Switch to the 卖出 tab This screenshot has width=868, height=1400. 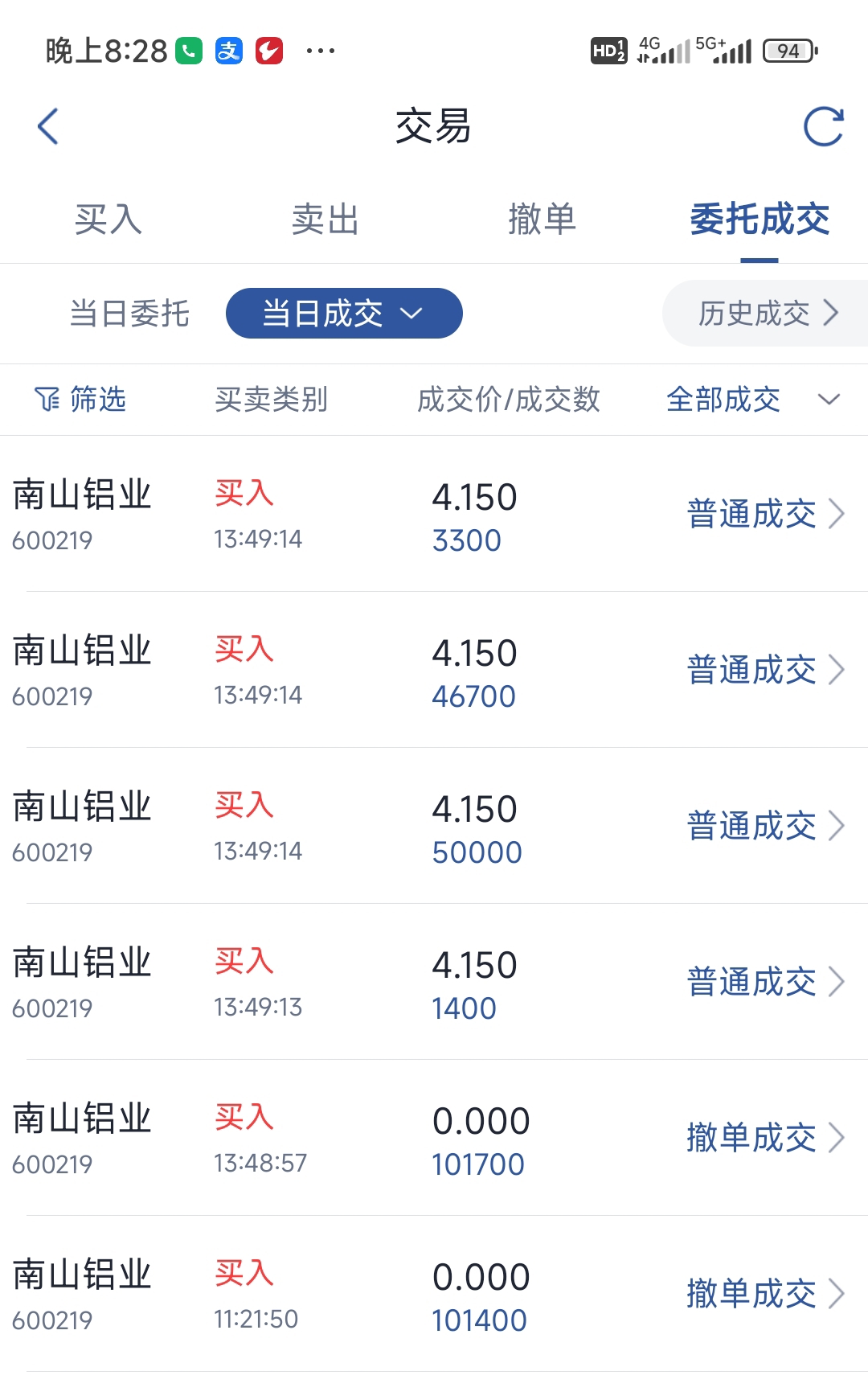point(325,219)
